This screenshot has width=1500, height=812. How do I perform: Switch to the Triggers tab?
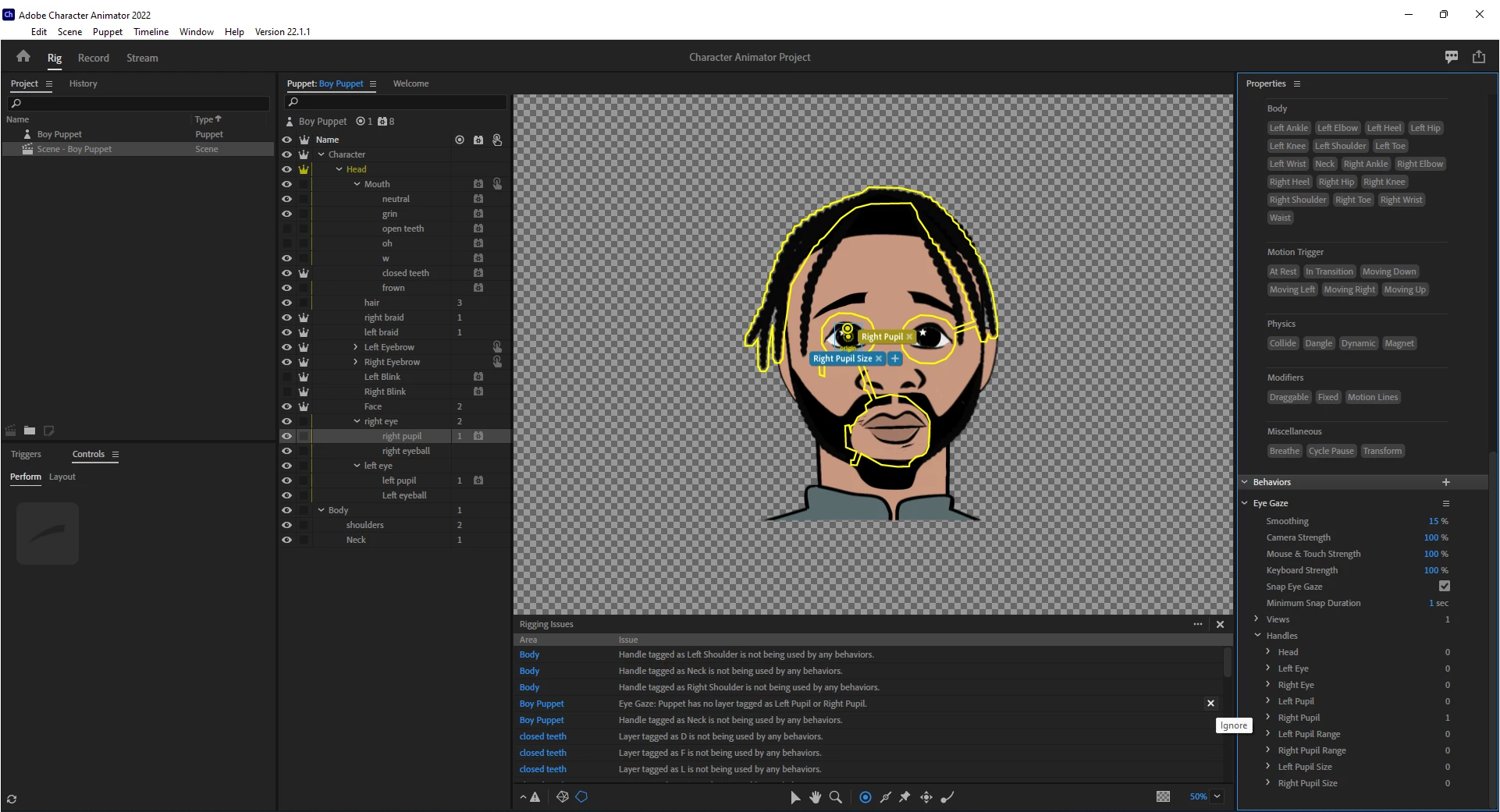click(x=26, y=454)
